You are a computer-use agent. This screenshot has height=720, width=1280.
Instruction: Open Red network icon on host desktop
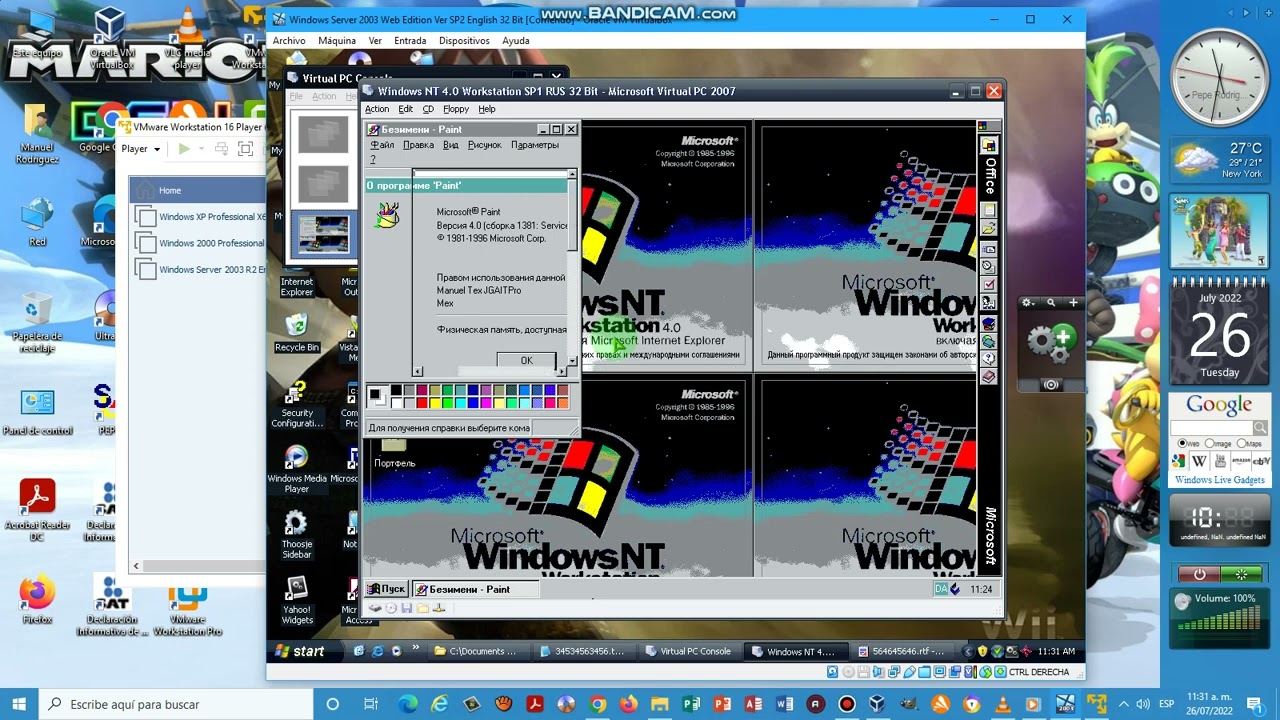tap(37, 221)
